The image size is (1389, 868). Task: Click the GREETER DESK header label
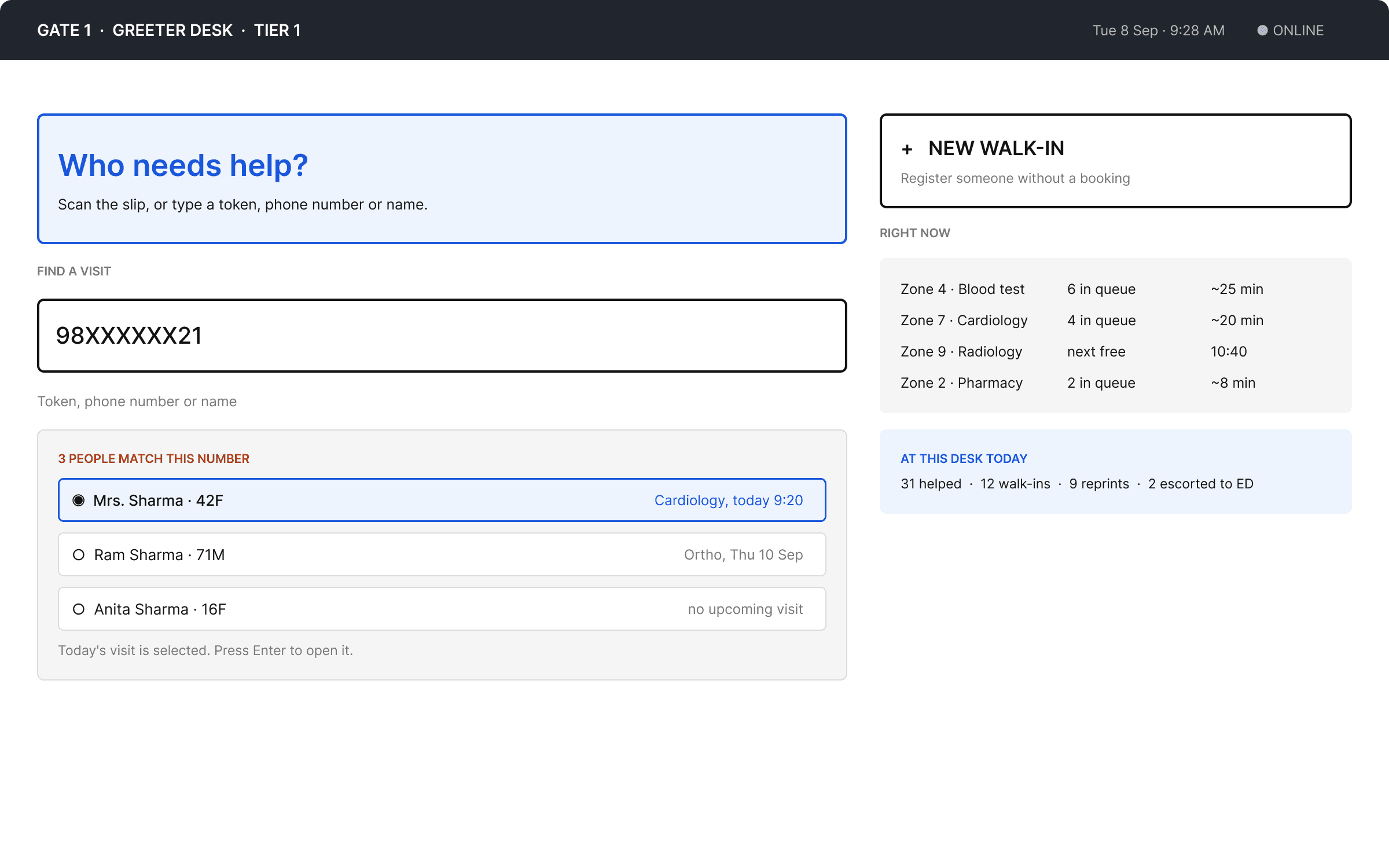(x=172, y=30)
